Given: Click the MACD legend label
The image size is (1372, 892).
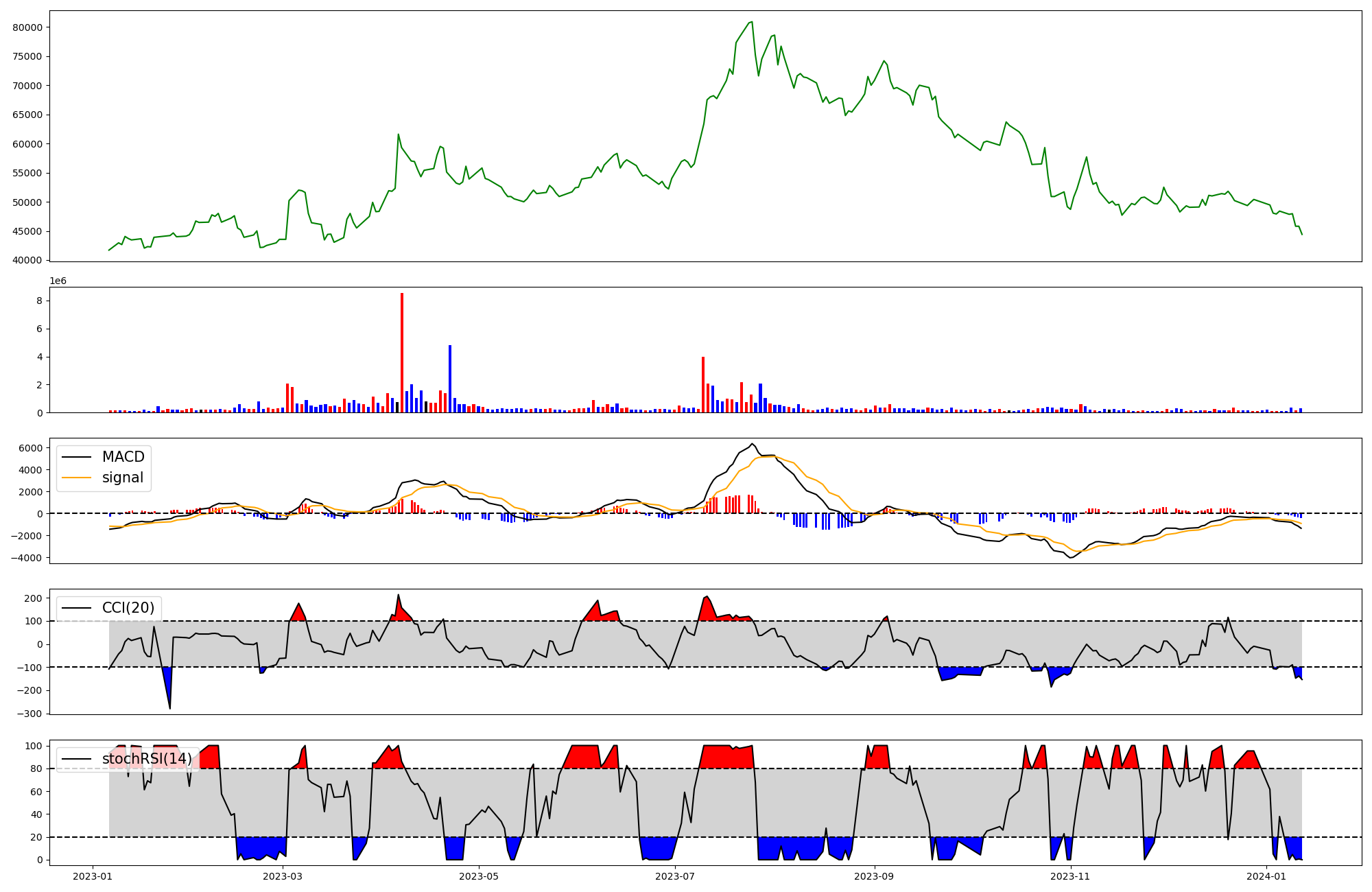Looking at the screenshot, I should point(123,457).
